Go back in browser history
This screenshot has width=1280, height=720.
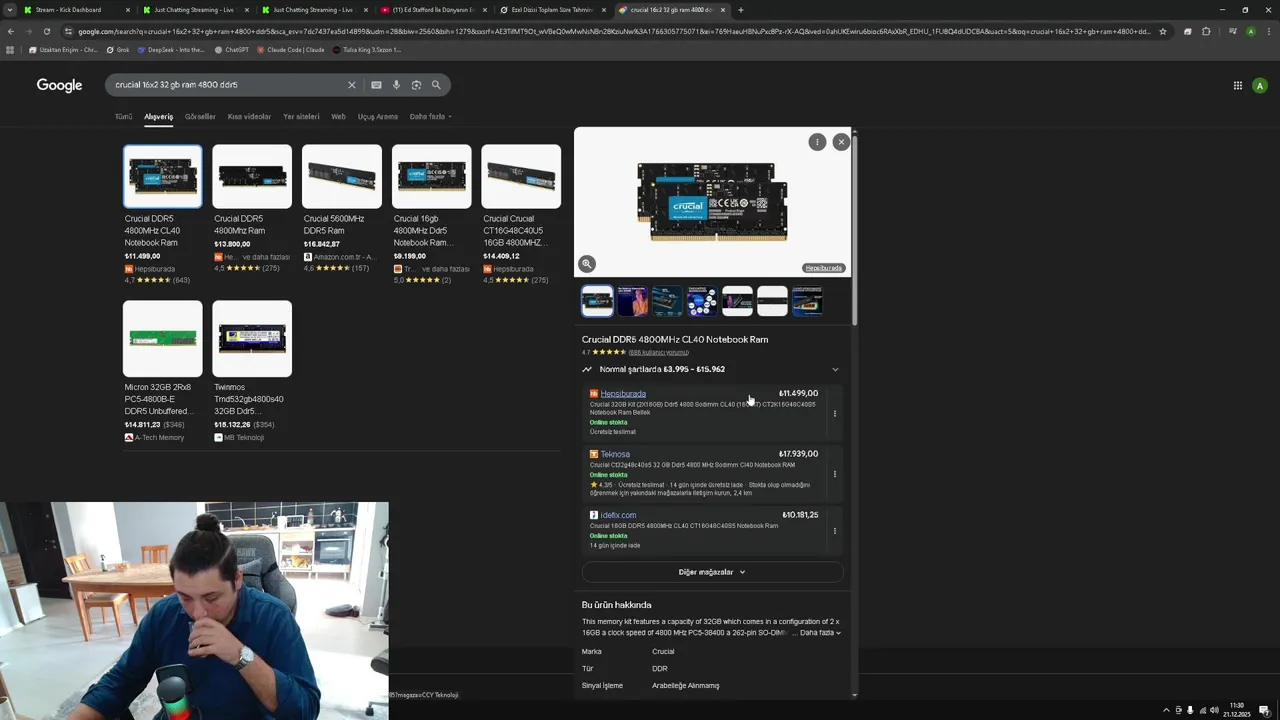click(11, 31)
